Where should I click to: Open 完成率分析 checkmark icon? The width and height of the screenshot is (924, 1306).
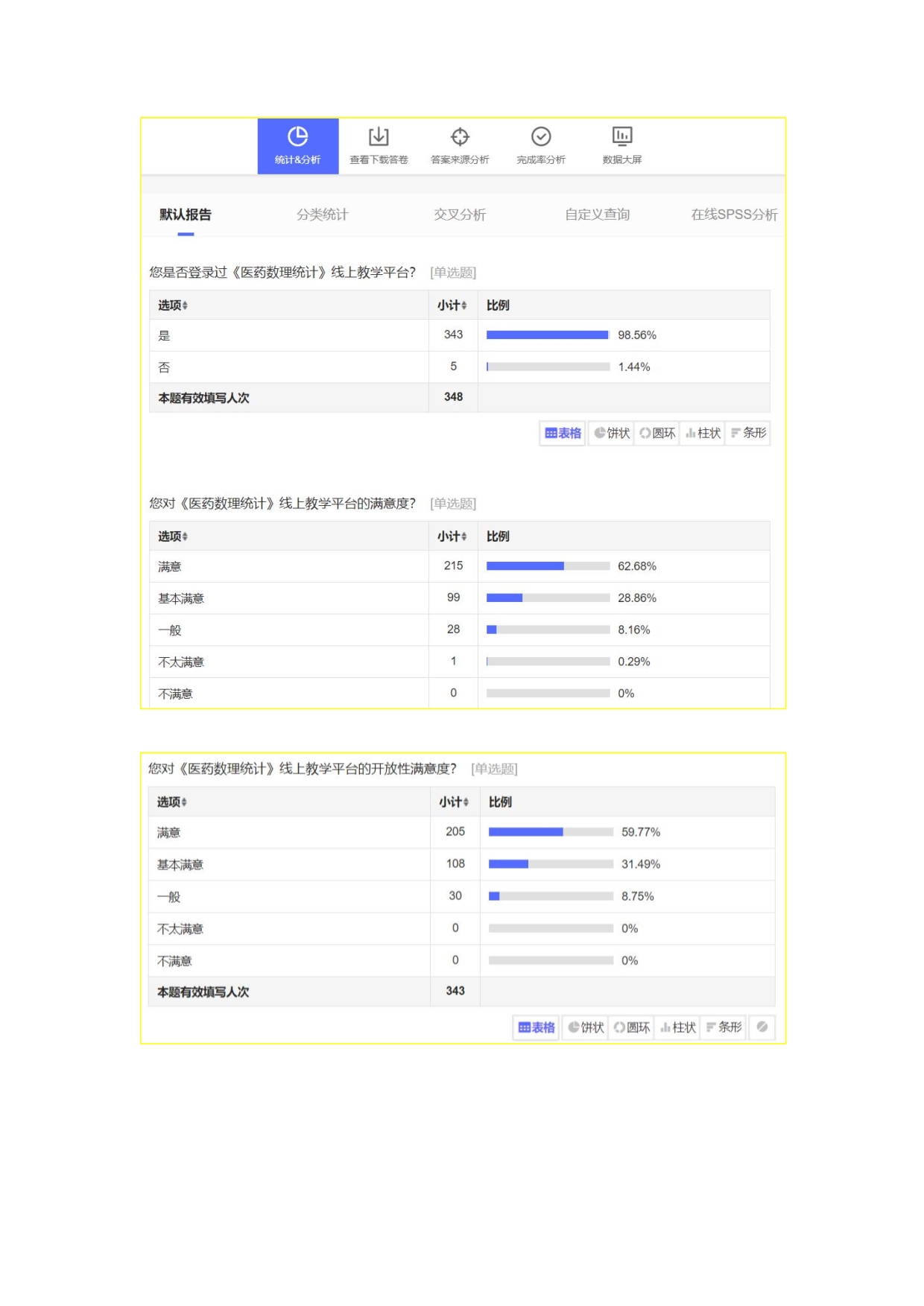541,136
